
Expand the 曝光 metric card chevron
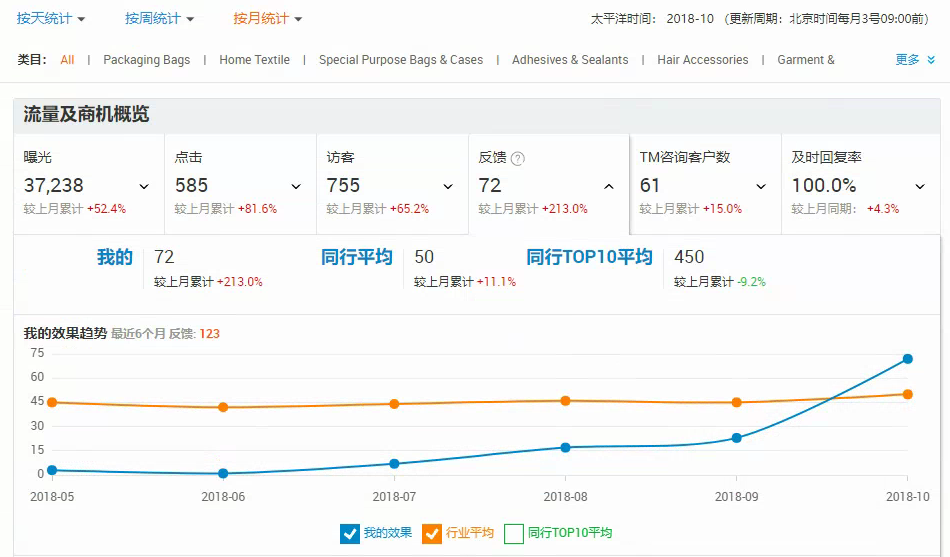coord(144,186)
